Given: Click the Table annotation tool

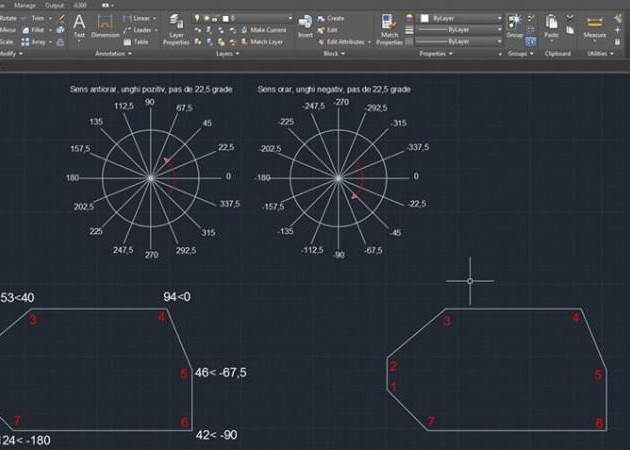Looking at the screenshot, I should click(x=141, y=42).
